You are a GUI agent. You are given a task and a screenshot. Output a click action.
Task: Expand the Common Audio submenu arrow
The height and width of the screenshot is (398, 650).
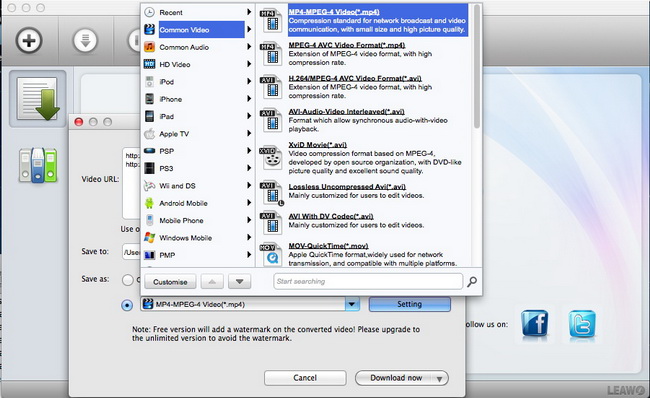click(x=249, y=47)
